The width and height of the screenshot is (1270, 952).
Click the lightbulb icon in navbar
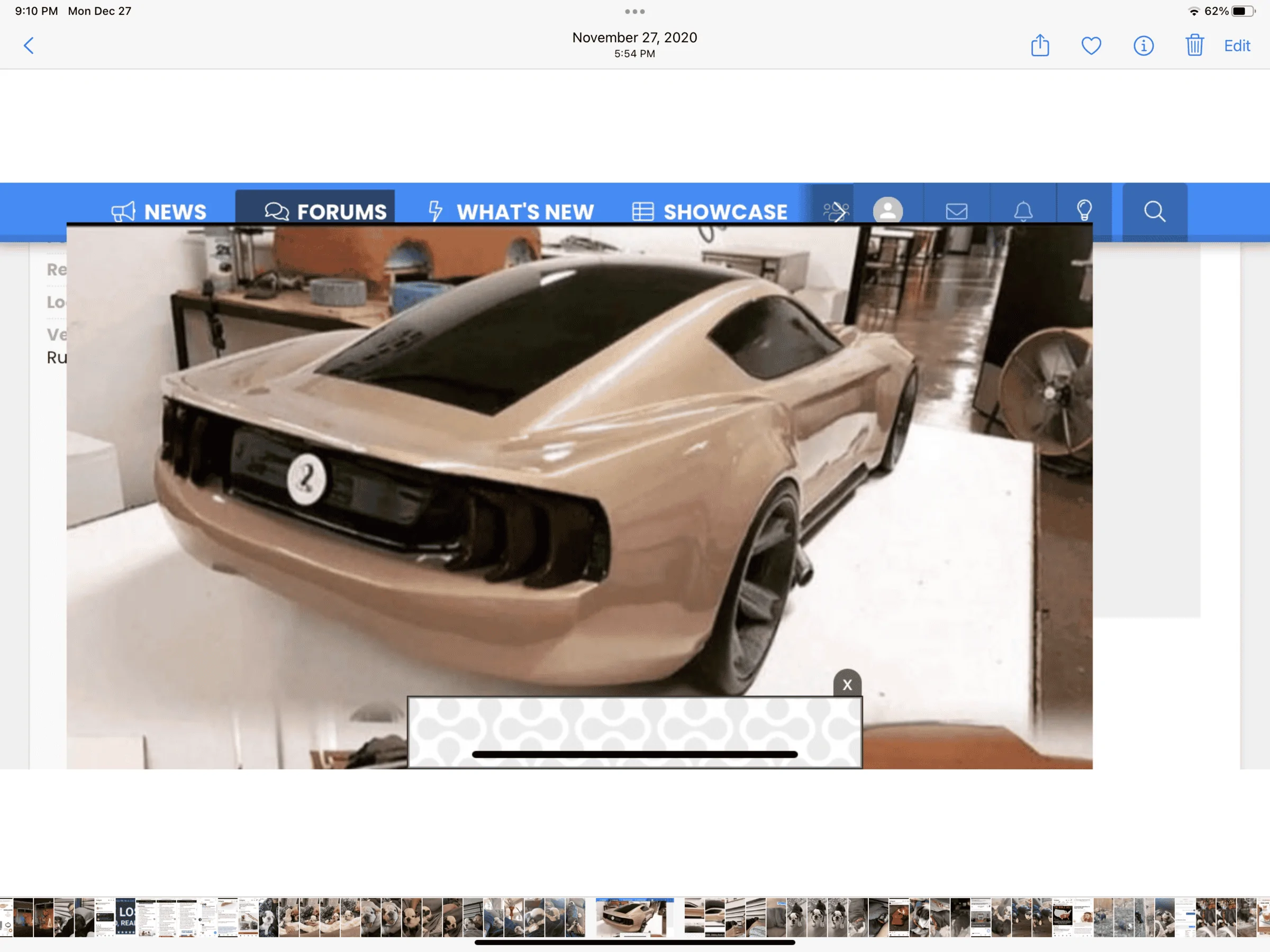coord(1084,210)
